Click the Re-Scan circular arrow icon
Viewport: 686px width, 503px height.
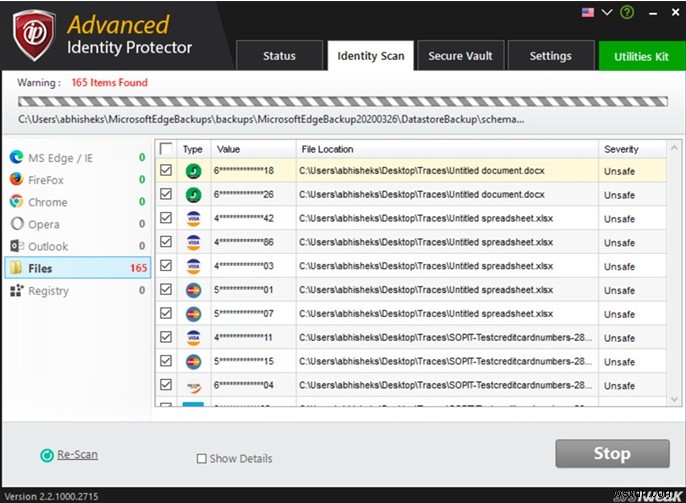(x=47, y=455)
